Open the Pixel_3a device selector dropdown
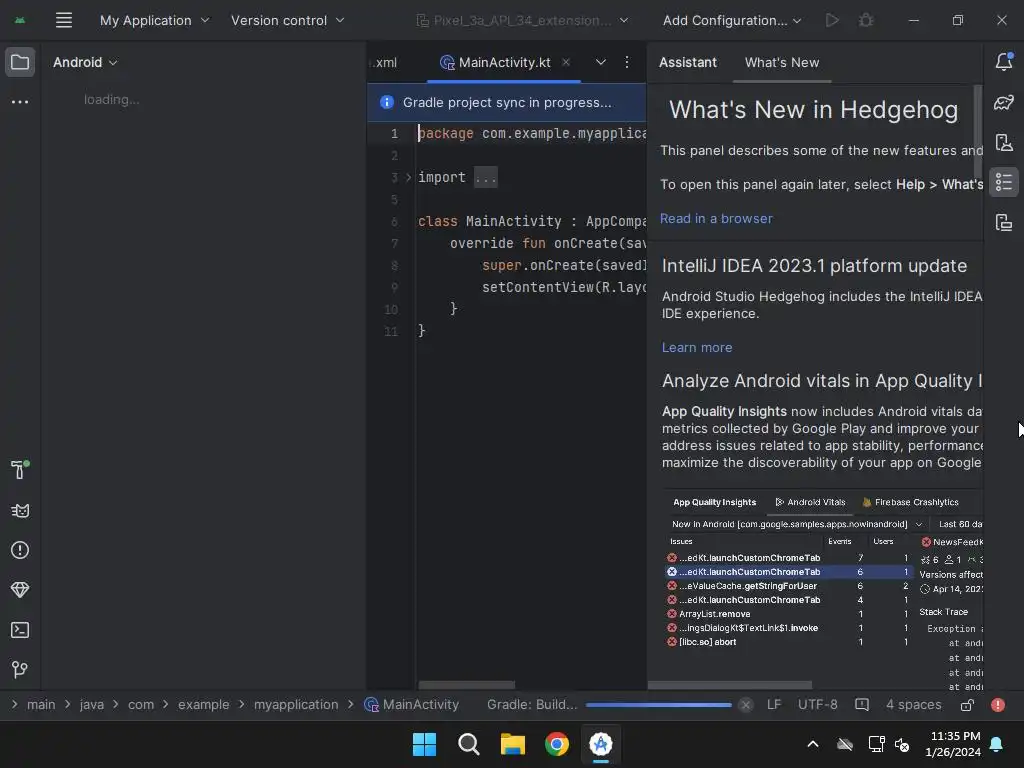1024x768 pixels. (x=522, y=20)
